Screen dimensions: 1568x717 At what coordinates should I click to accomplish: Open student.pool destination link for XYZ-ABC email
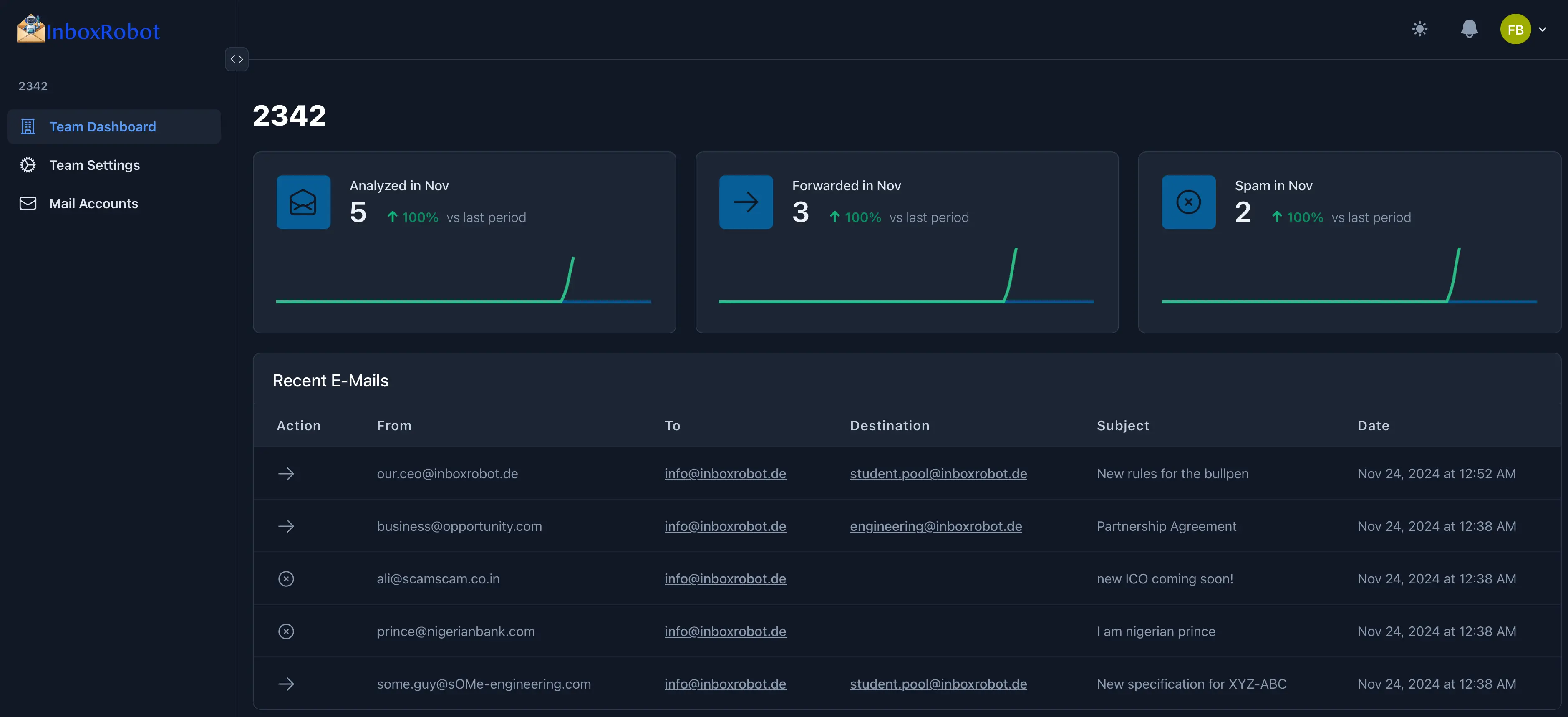938,684
